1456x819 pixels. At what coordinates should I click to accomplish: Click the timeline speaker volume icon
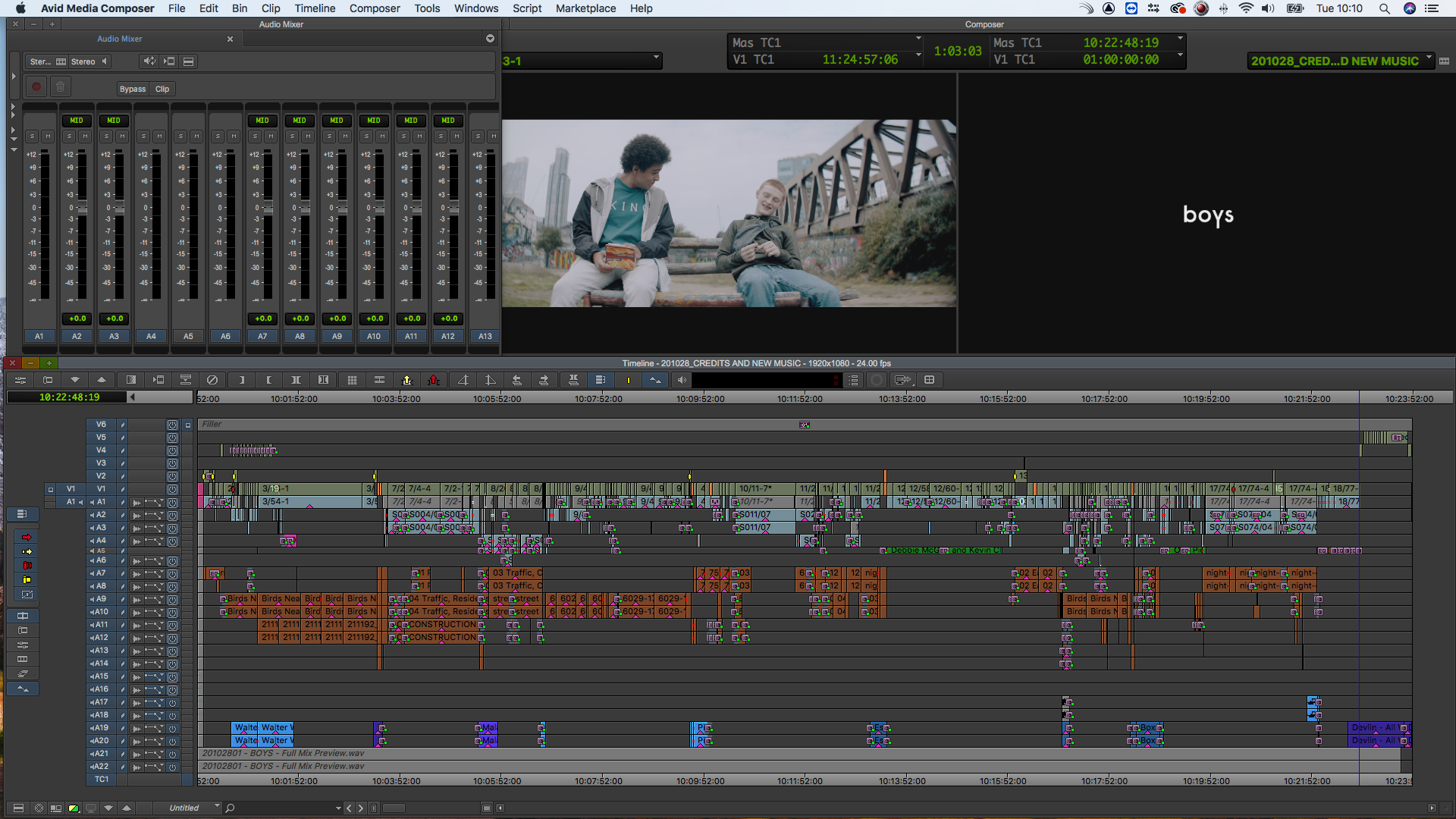(x=682, y=380)
